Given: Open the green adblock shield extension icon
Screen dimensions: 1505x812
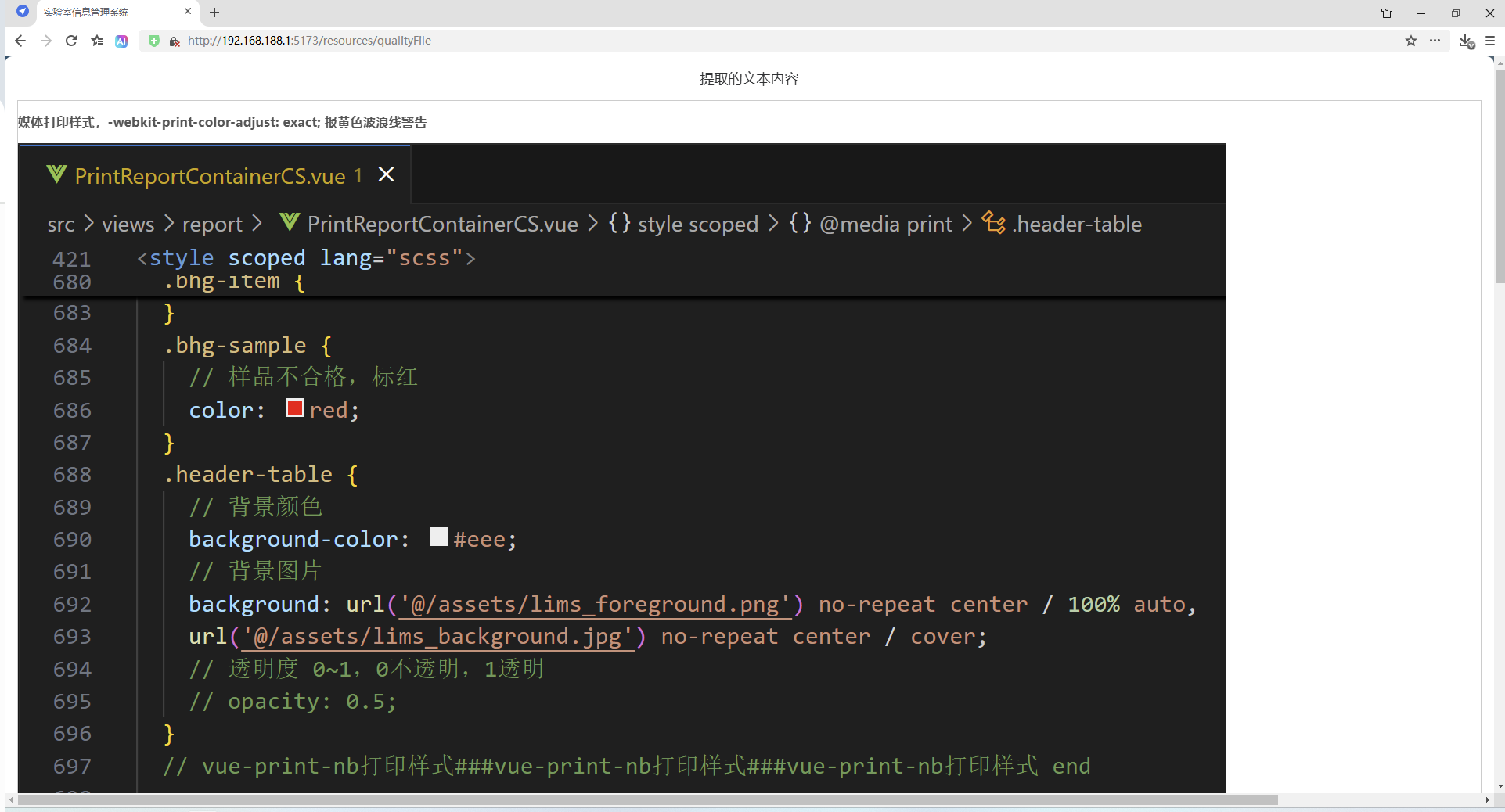Looking at the screenshot, I should point(153,41).
